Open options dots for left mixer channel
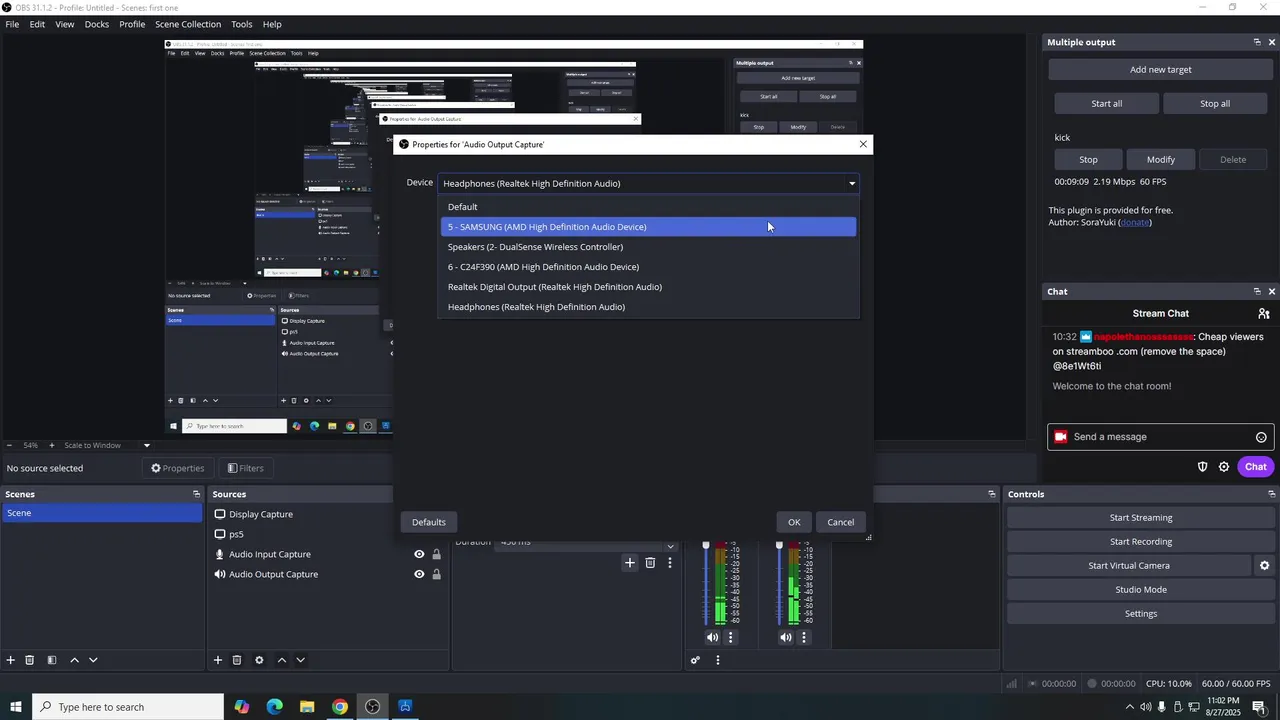The image size is (1280, 720). (x=730, y=637)
